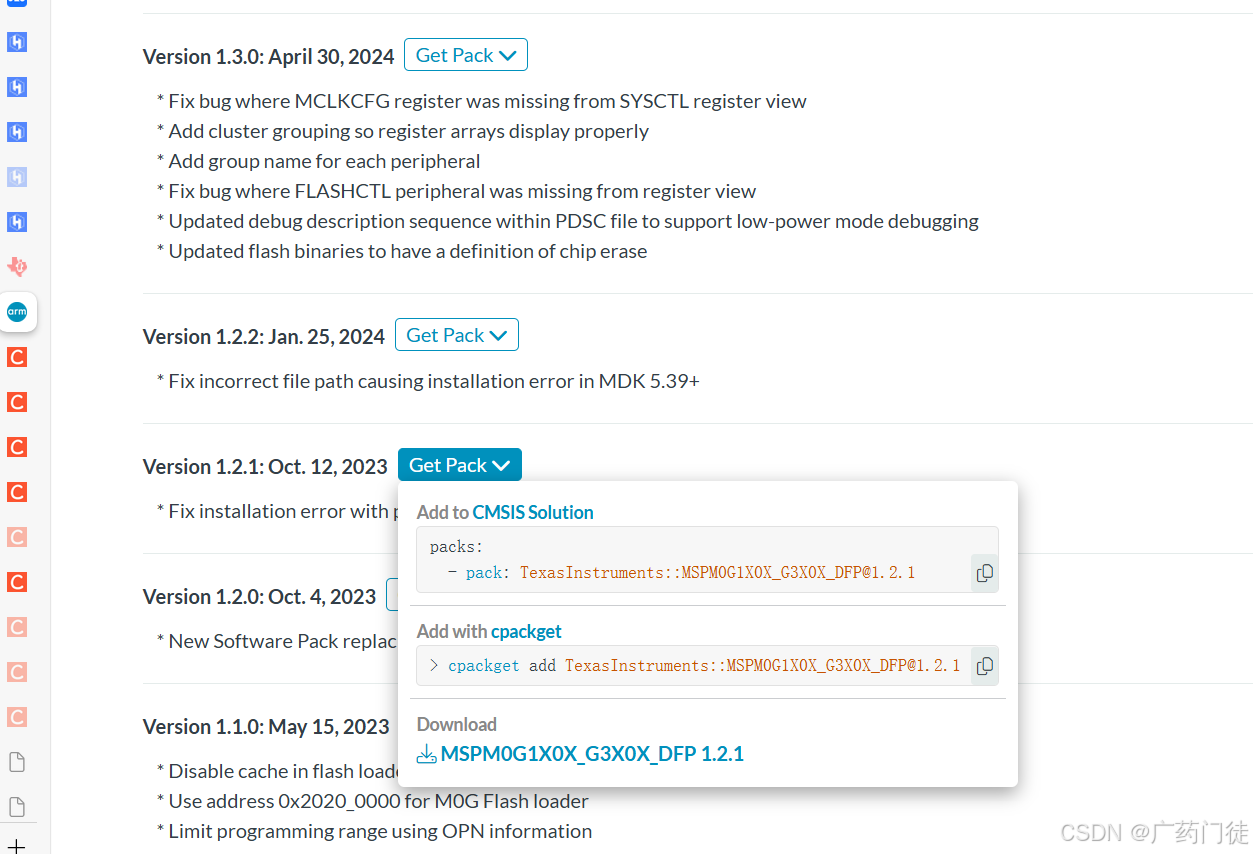This screenshot has width=1253, height=854.
Task: Select the 'Version 1.2.0: Oct. 4, 2023' heading
Action: [x=260, y=597]
